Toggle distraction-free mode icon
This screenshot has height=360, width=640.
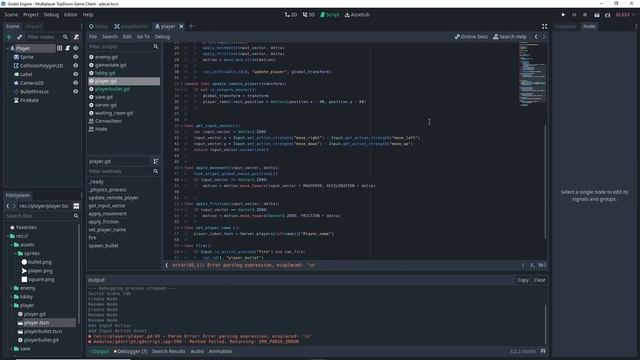(544, 27)
